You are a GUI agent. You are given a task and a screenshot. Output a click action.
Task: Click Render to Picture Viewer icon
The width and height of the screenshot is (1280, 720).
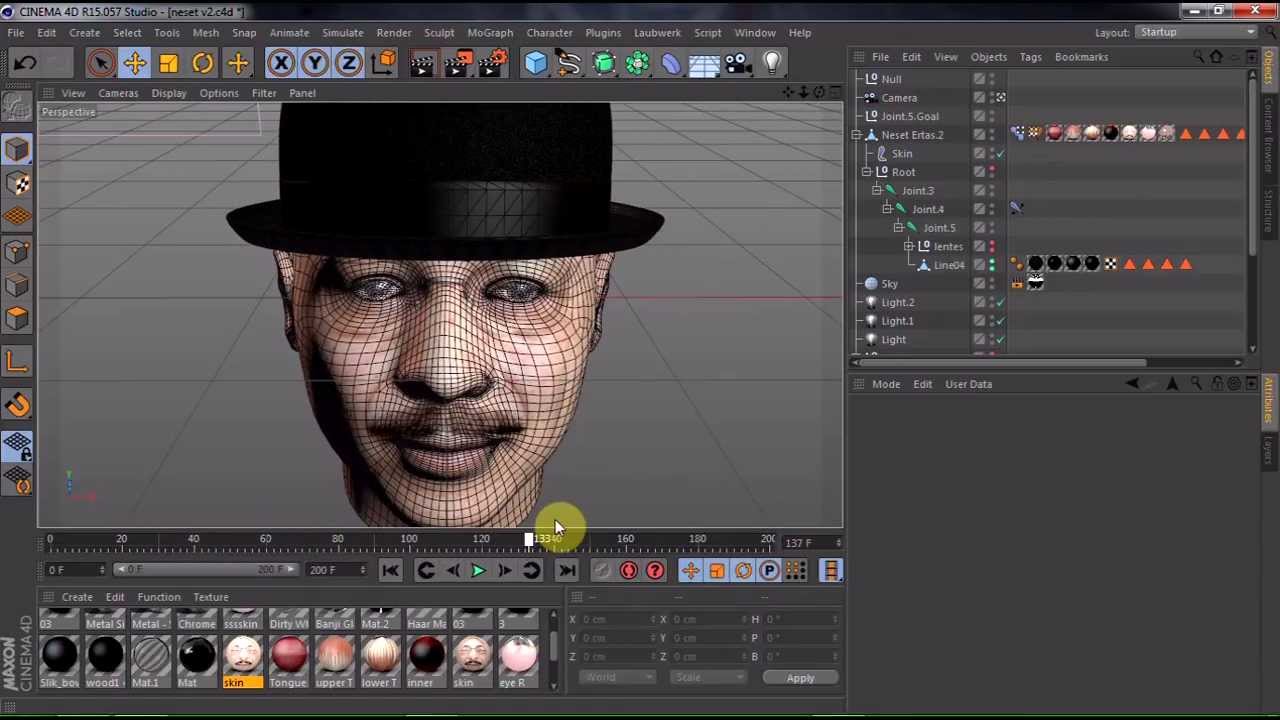pos(456,64)
